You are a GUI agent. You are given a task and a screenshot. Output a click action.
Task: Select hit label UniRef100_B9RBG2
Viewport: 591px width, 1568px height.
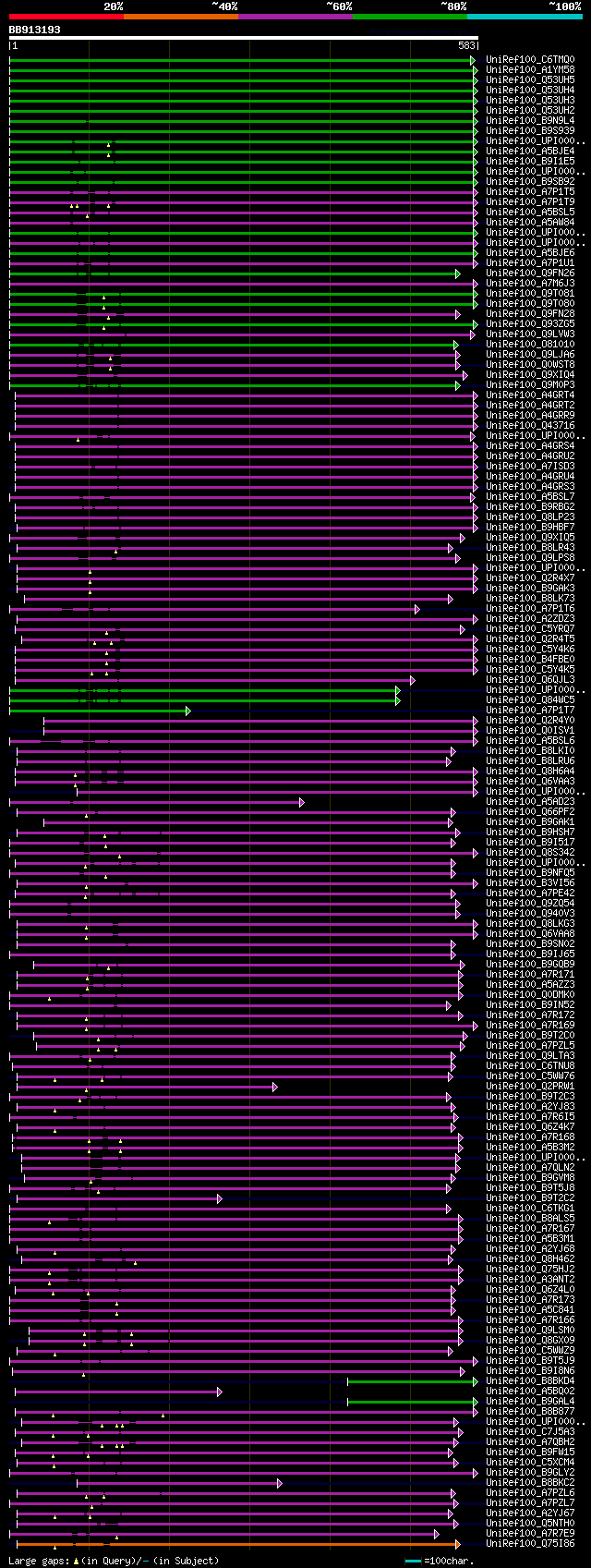[530, 507]
